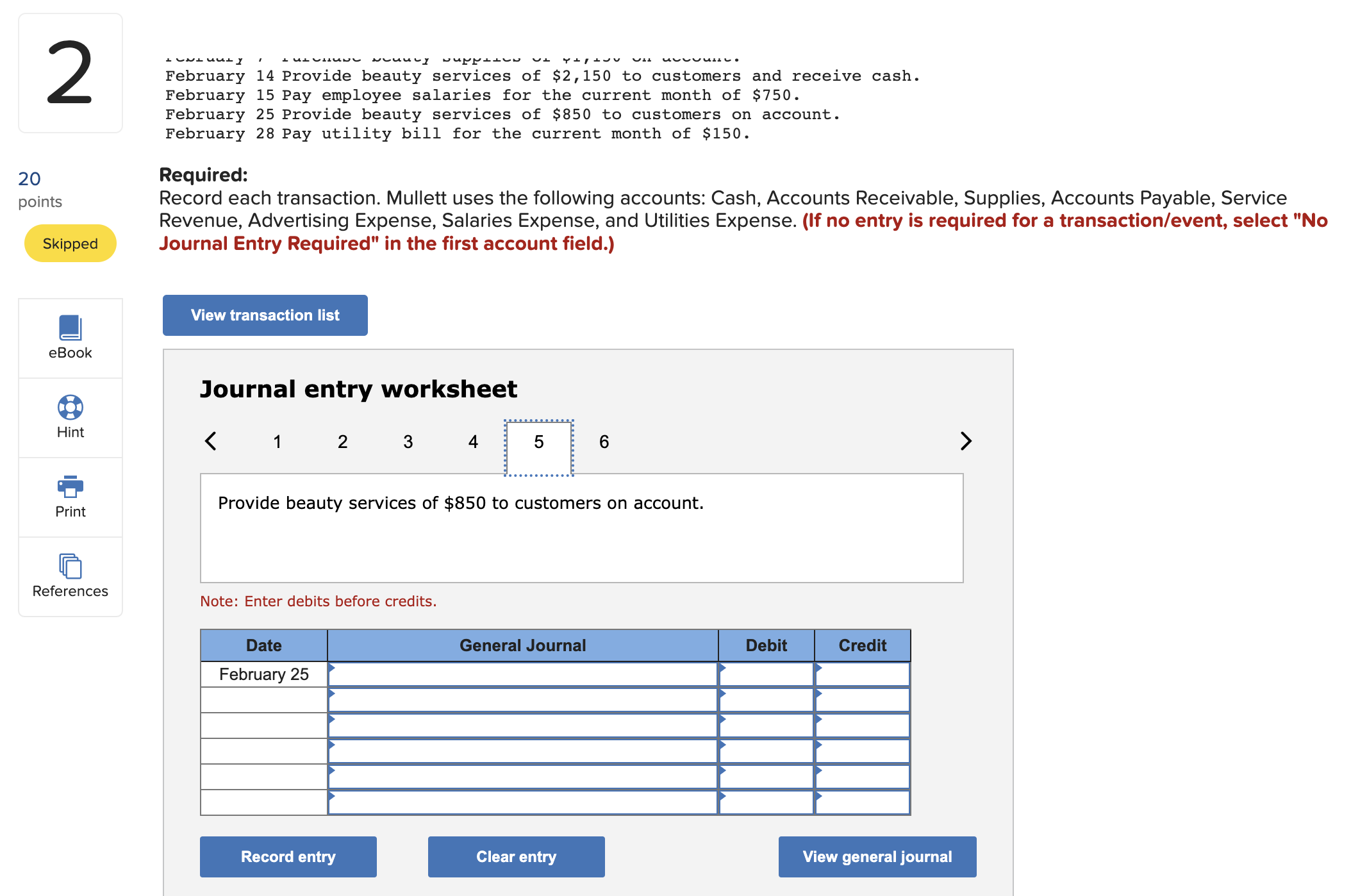Screen dimensions: 1351x896
Task: Click Debit field in February 25 row
Action: [766, 674]
